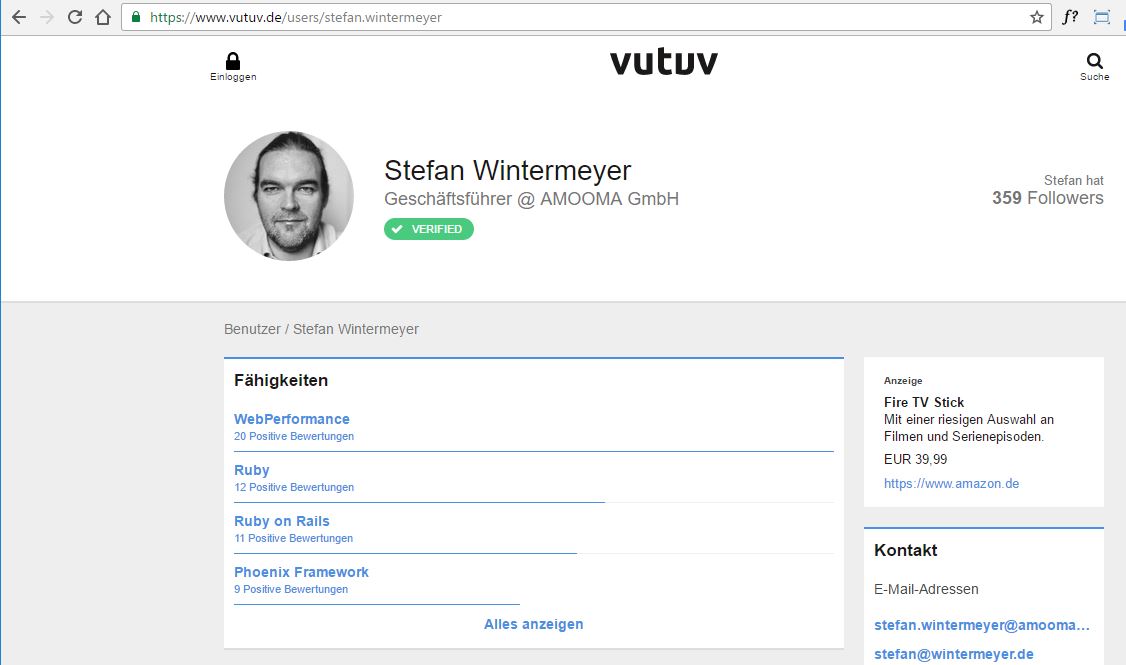Click the Benutzer breadcrumb link
Viewport: 1126px width, 665px height.
pyautogui.click(x=252, y=329)
